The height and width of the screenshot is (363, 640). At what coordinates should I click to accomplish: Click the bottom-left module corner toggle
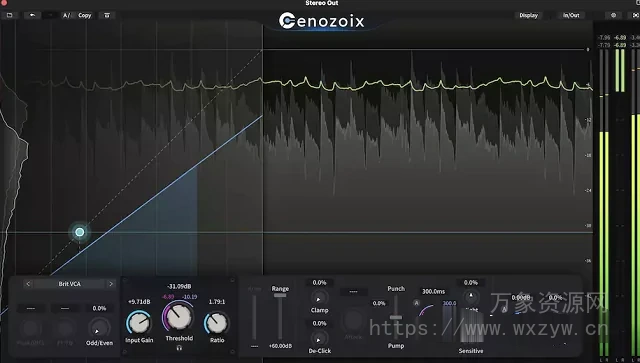125,352
